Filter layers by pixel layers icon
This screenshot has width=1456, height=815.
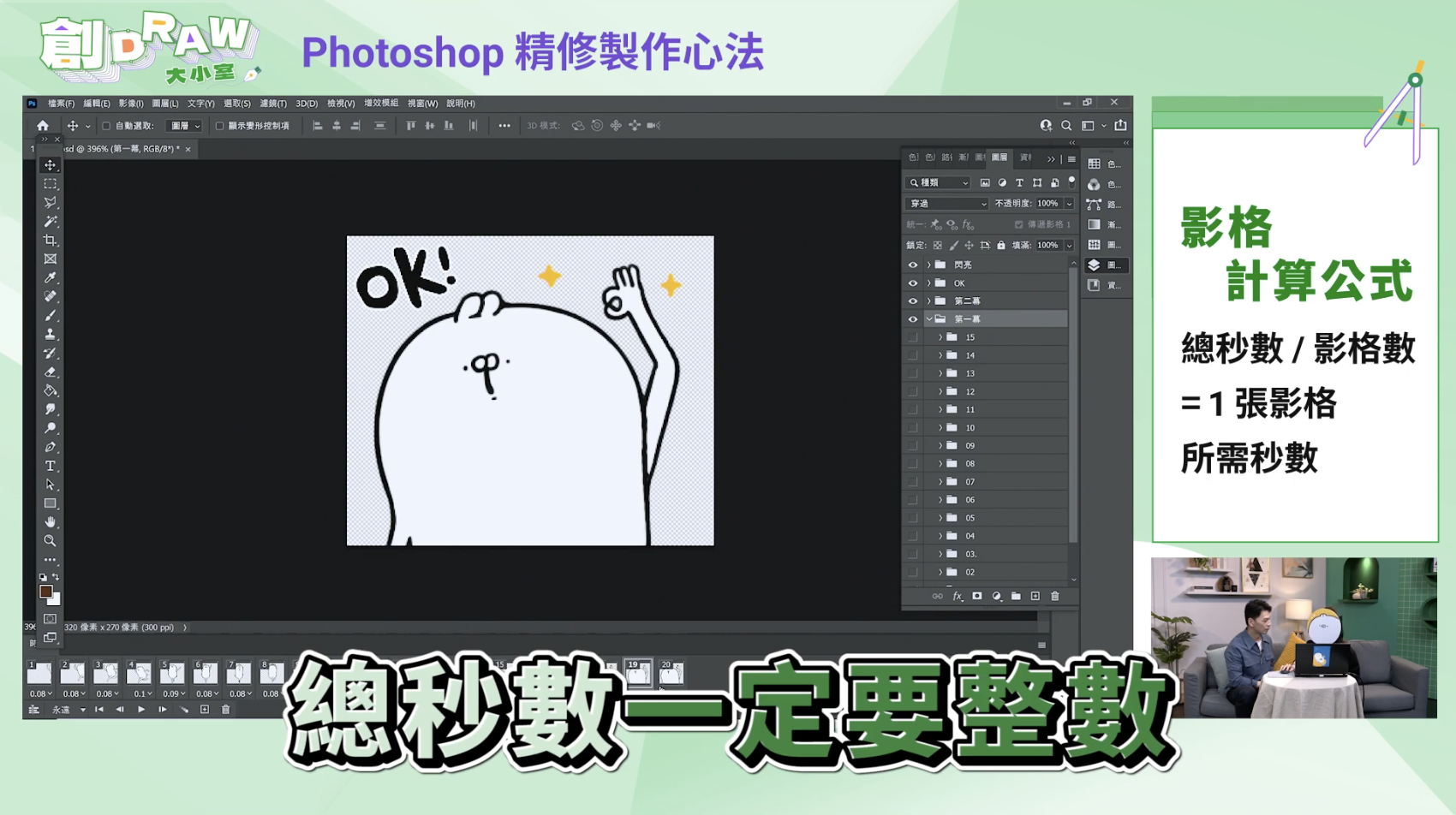985,182
